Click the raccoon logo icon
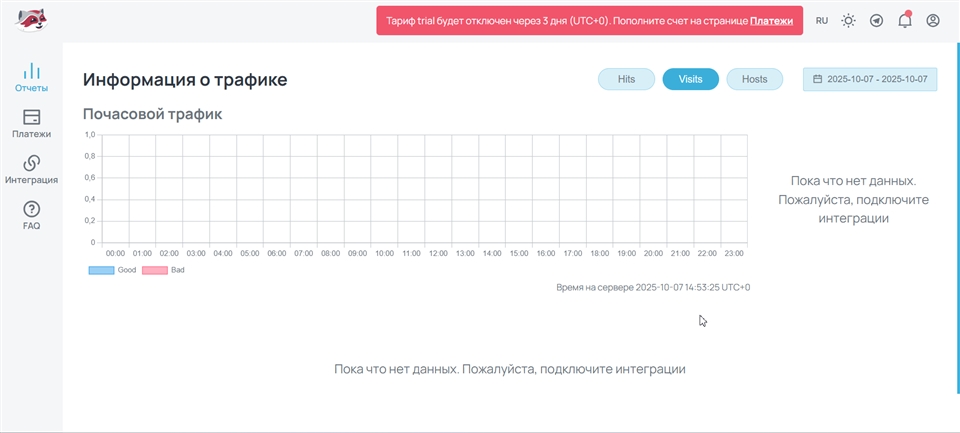 (31, 20)
